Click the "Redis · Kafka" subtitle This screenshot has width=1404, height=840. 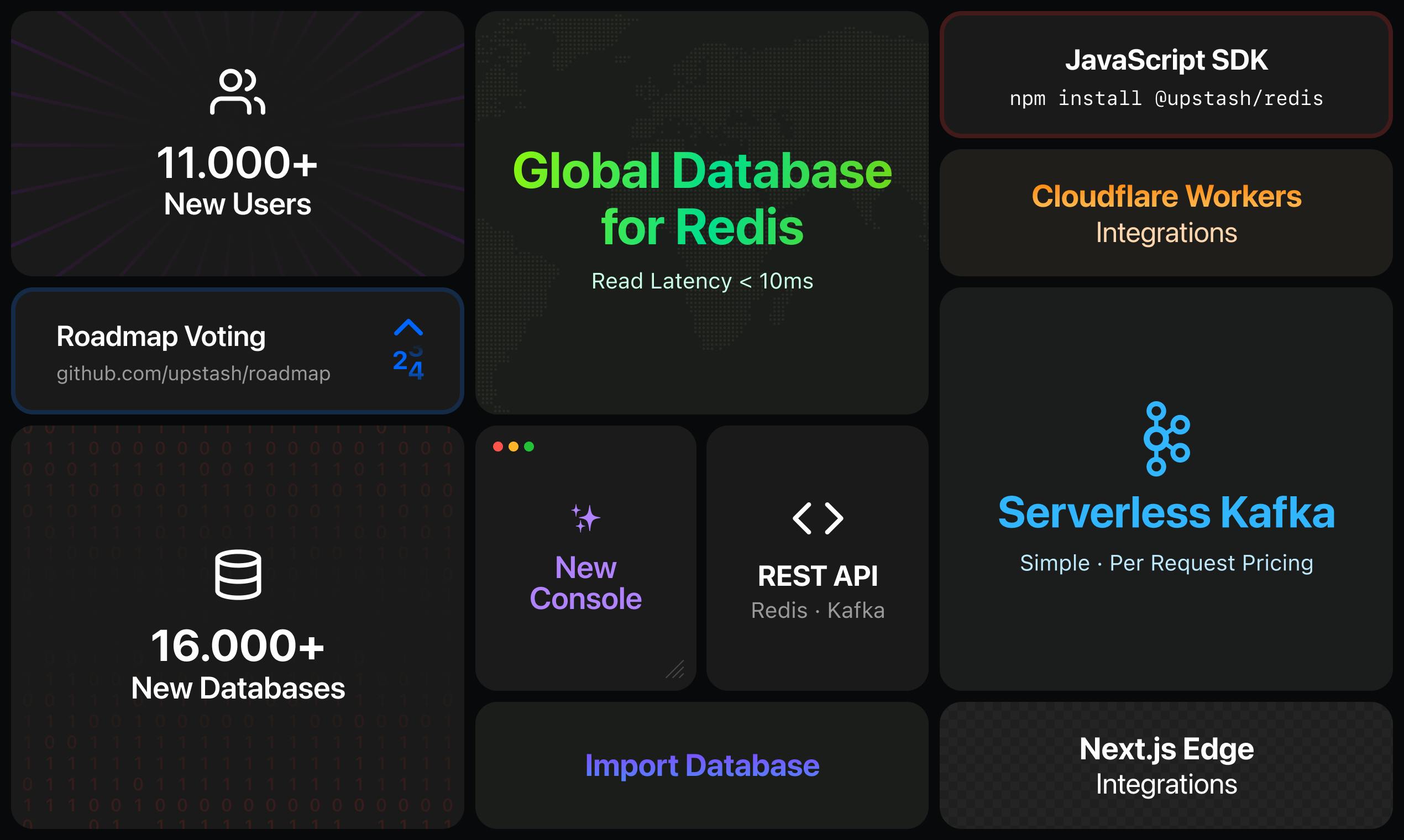pyautogui.click(x=818, y=610)
